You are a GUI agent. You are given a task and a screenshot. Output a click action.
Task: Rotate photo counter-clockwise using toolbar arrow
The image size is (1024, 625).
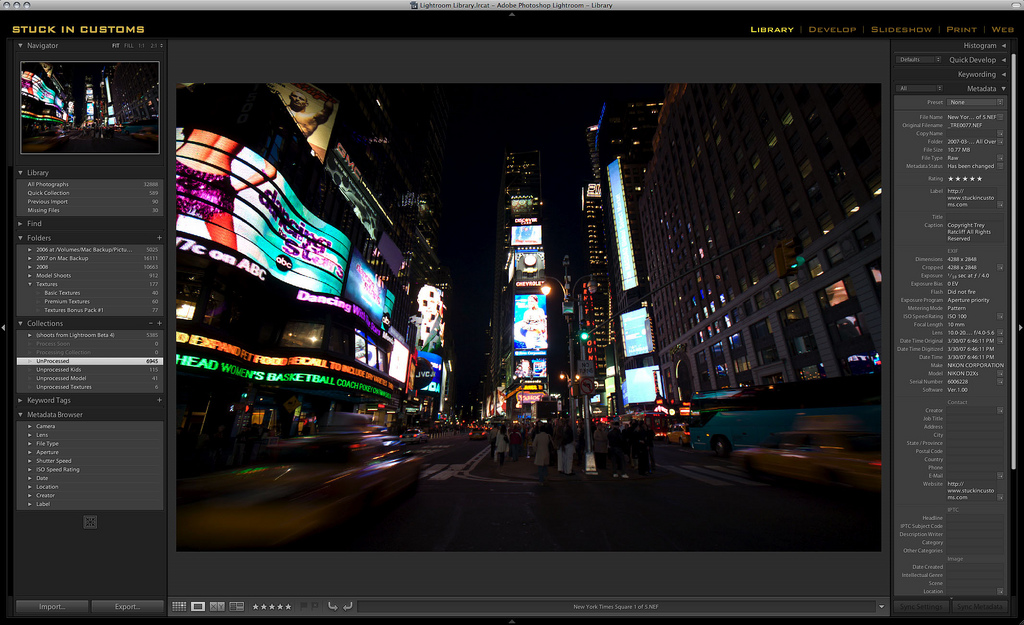[x=333, y=606]
